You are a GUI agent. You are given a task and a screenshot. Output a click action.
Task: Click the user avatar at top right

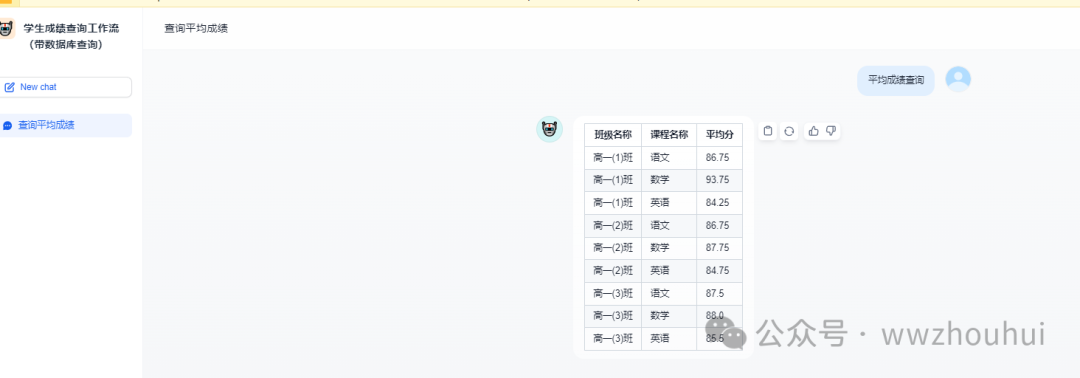(x=958, y=79)
